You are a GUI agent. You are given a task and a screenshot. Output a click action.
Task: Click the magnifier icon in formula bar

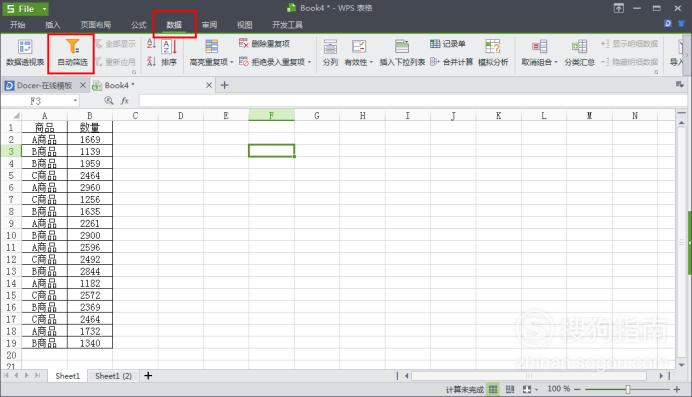109,101
